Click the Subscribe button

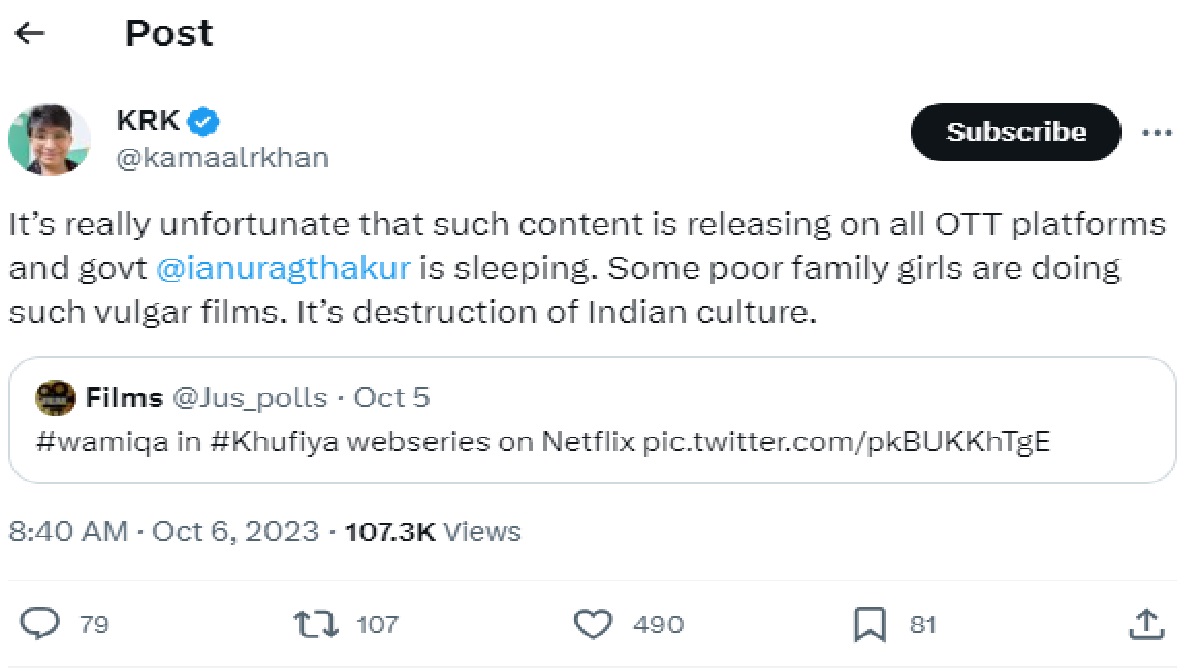click(x=1015, y=132)
